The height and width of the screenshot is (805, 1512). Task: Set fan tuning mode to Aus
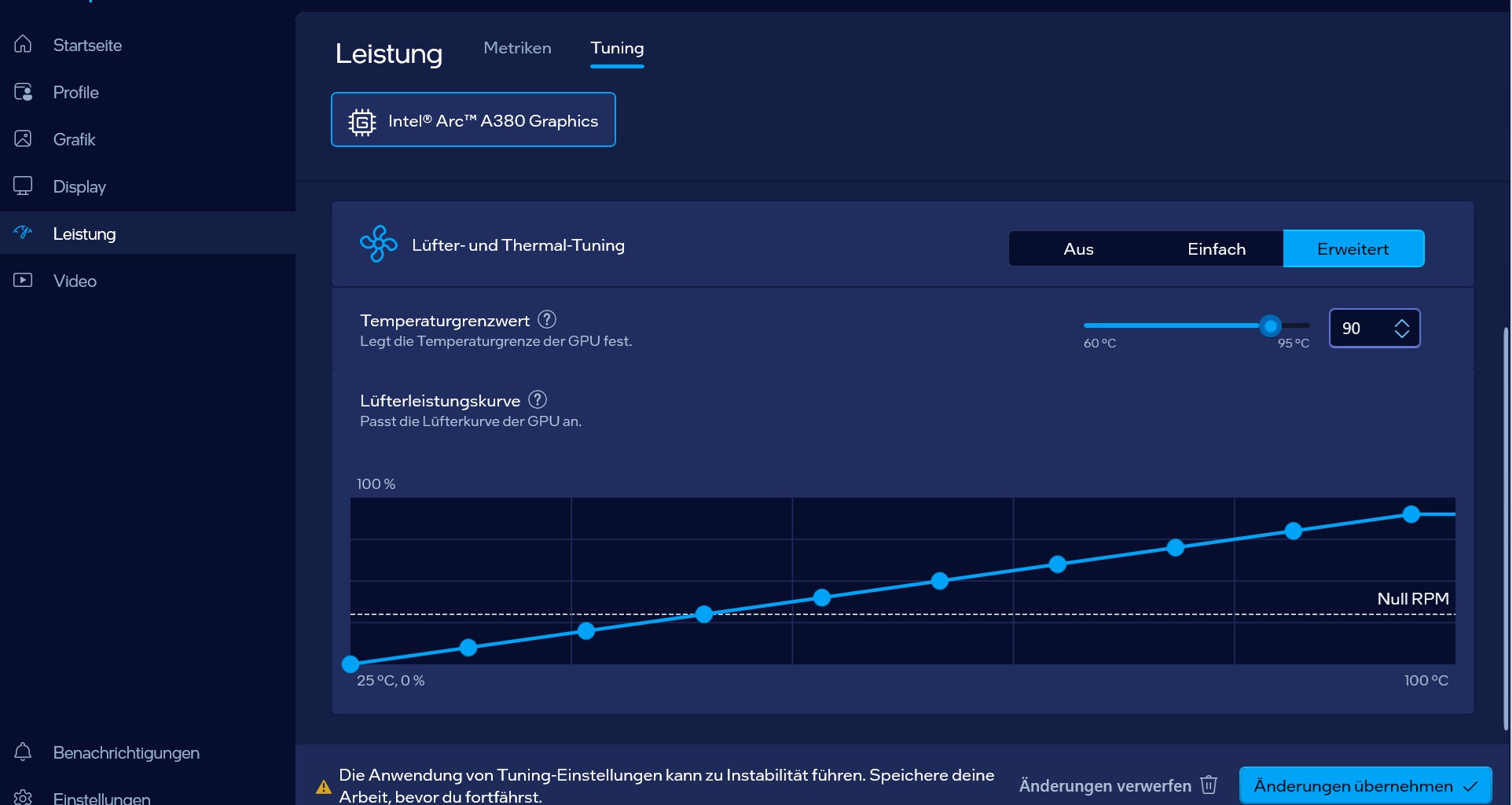coord(1078,248)
